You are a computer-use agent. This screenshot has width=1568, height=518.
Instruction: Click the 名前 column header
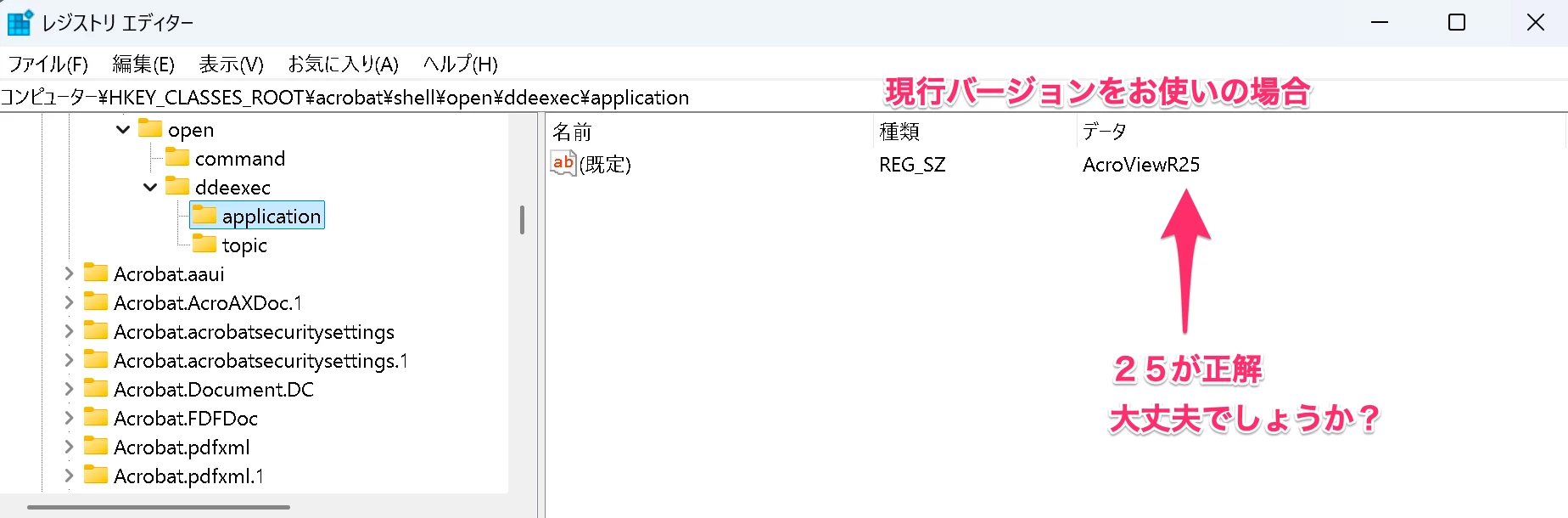pos(709,132)
